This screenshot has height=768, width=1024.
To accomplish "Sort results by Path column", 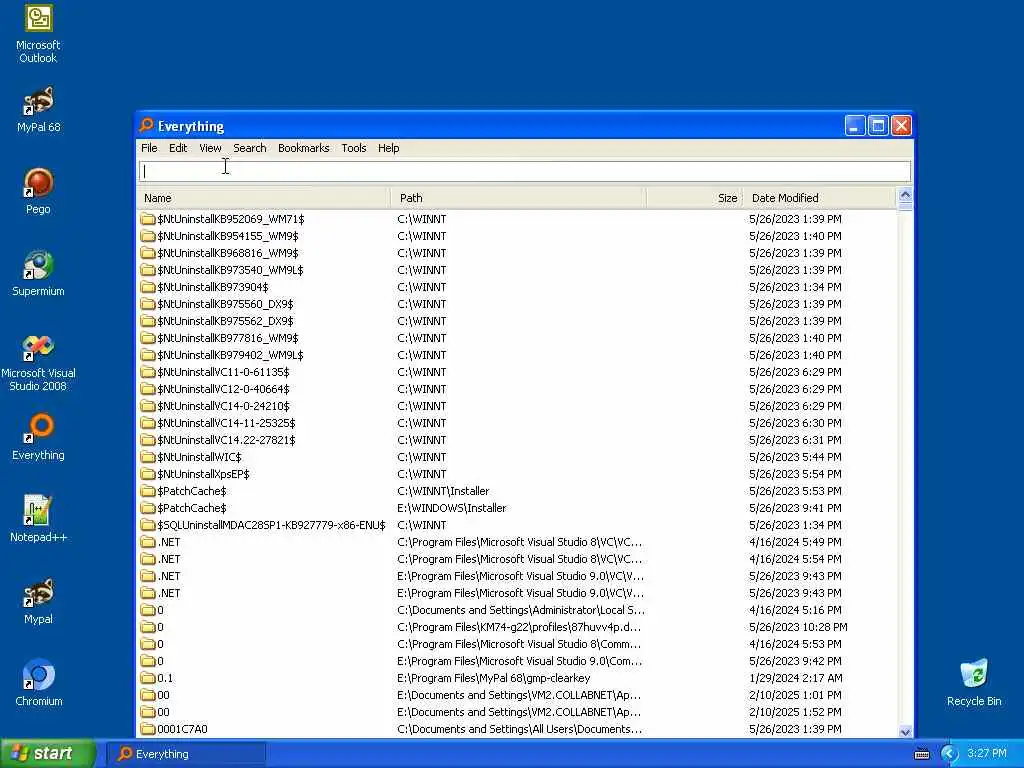I will point(519,198).
